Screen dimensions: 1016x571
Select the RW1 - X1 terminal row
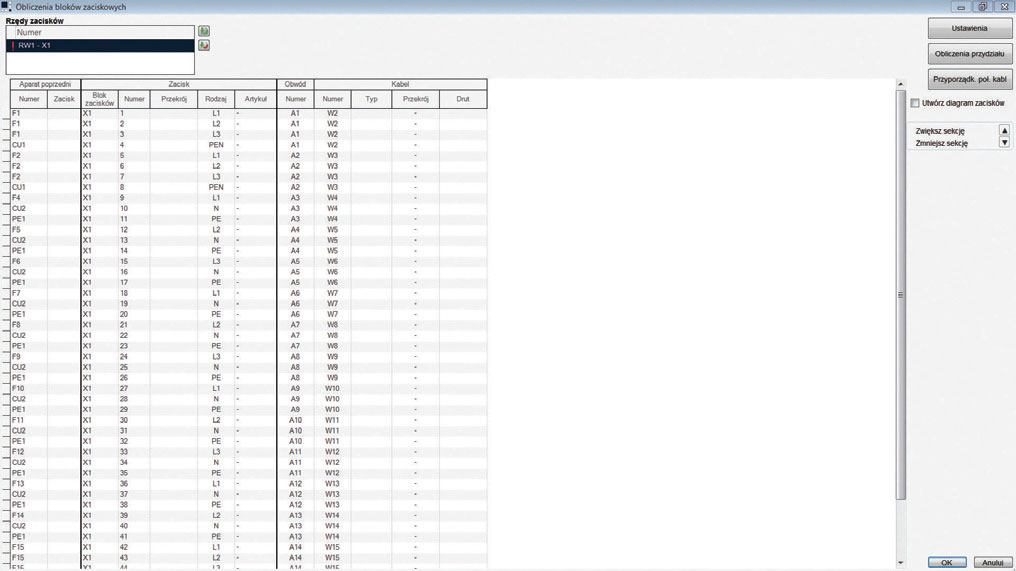click(x=100, y=46)
